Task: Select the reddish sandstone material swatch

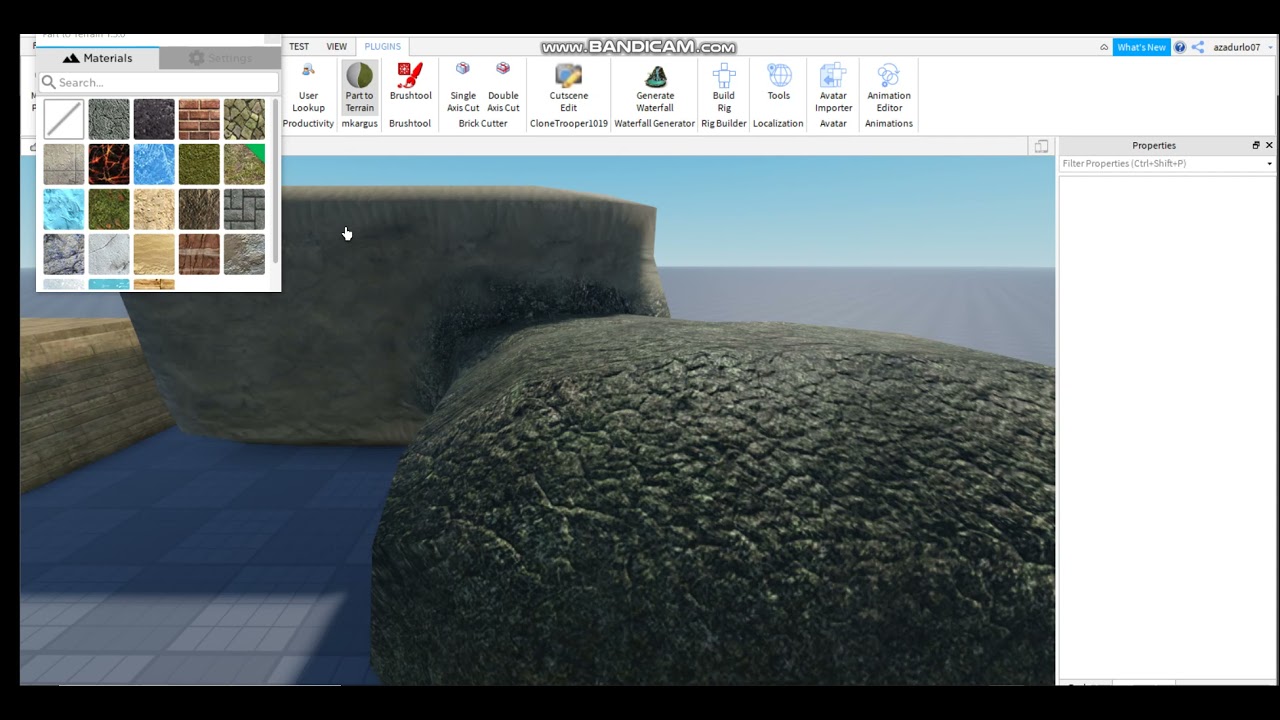Action: pos(199,254)
